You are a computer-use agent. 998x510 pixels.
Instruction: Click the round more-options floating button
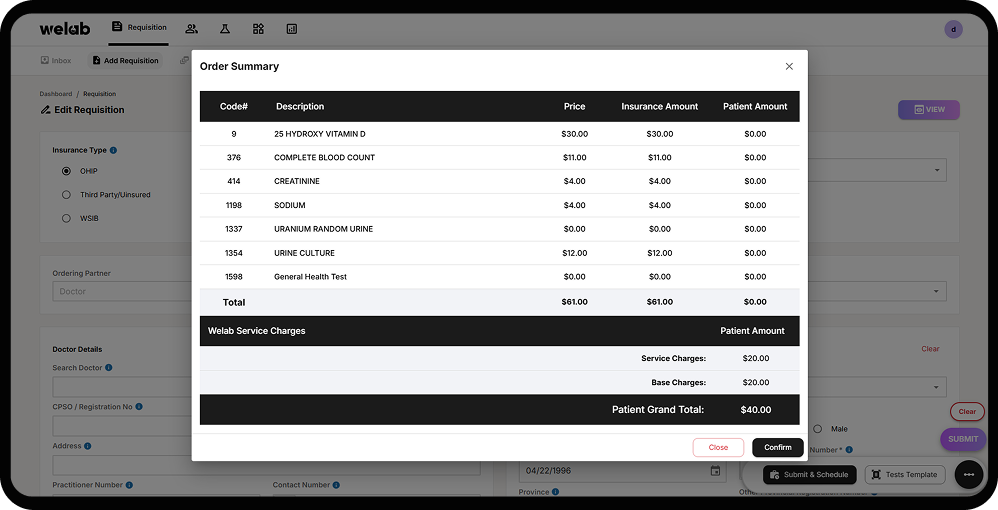[969, 474]
